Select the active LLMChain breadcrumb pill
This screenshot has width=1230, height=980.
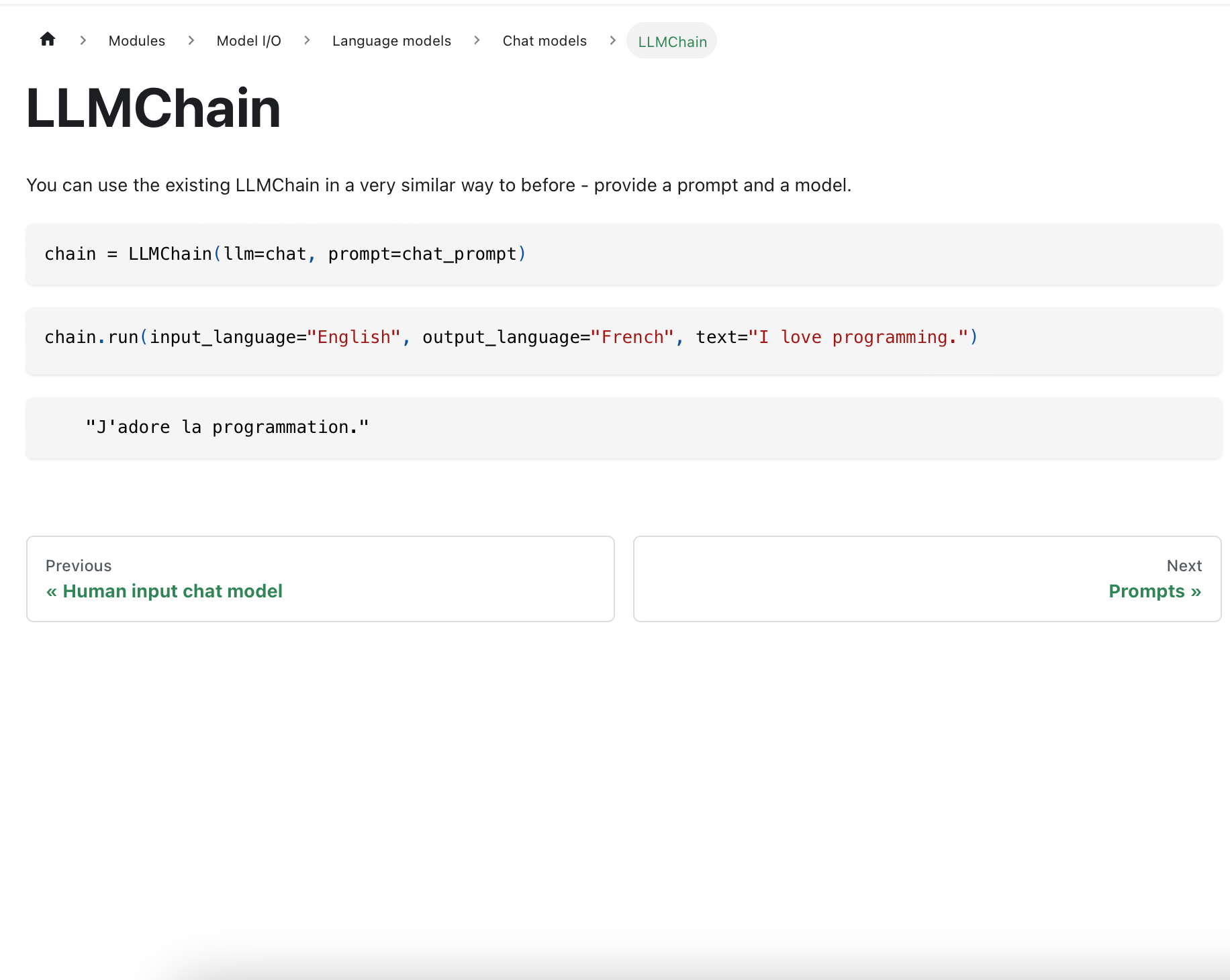[x=672, y=42]
